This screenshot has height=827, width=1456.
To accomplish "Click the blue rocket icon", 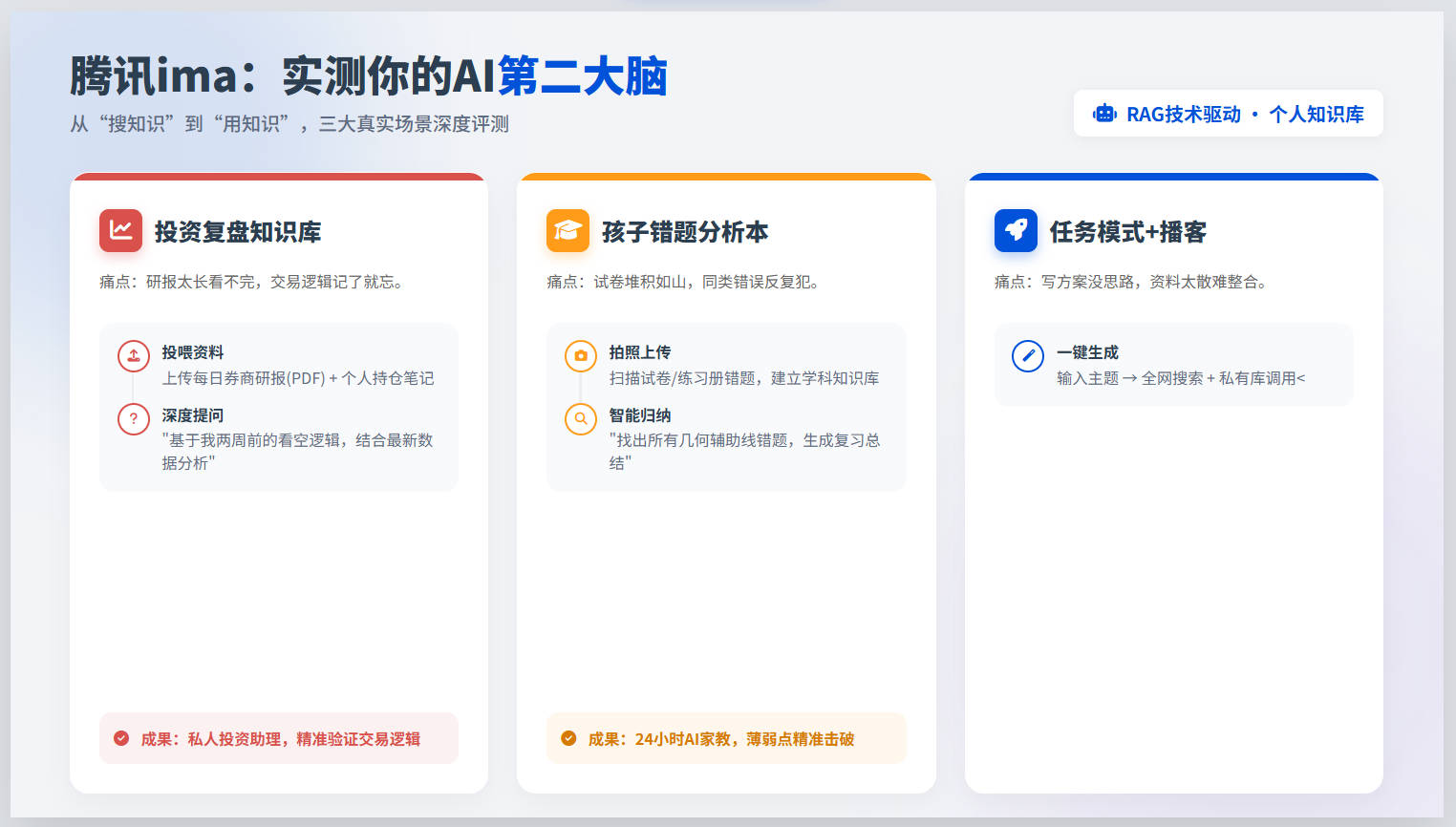I will tap(1016, 230).
